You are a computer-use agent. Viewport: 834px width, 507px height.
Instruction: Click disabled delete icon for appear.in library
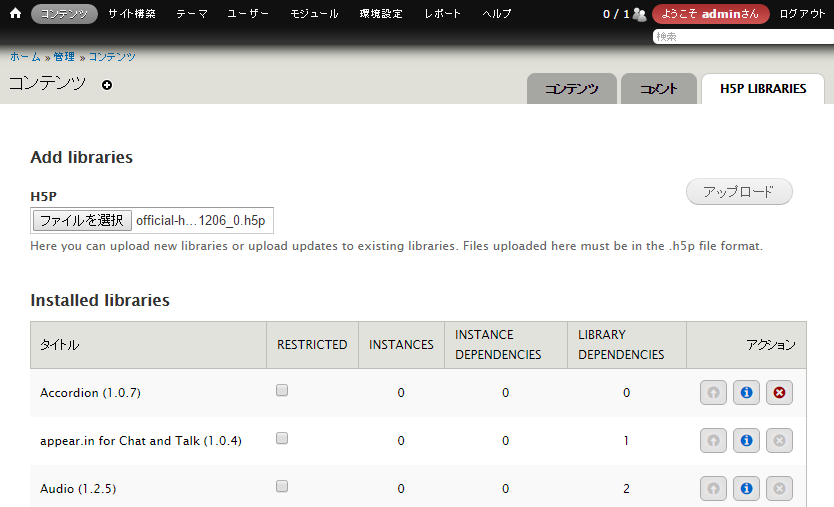779,440
